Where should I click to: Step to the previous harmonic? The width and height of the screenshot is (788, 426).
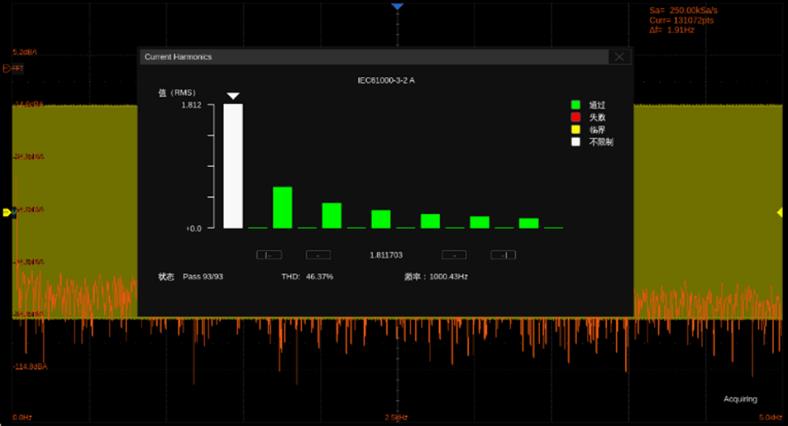coord(318,254)
